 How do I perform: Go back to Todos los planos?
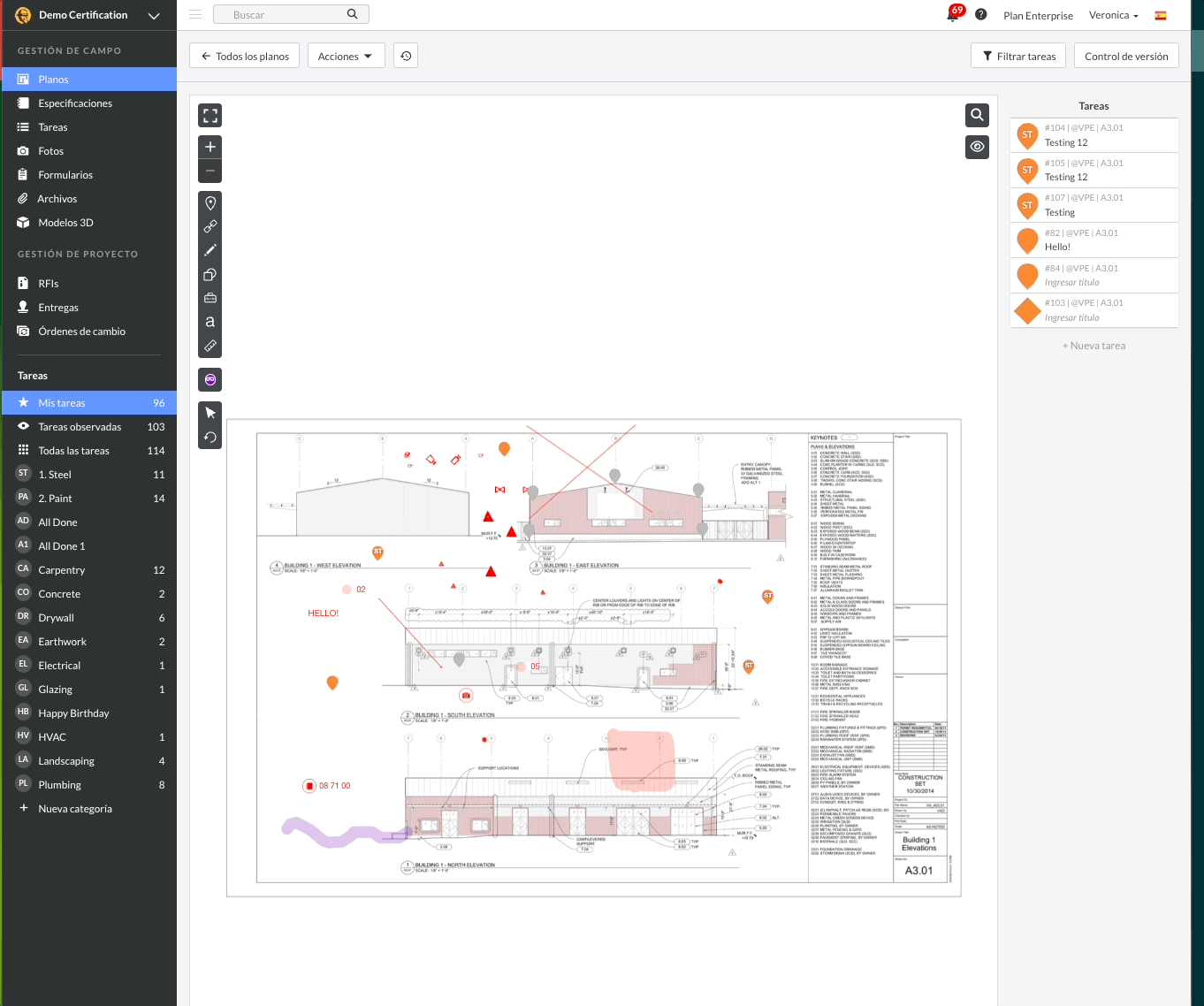point(245,56)
